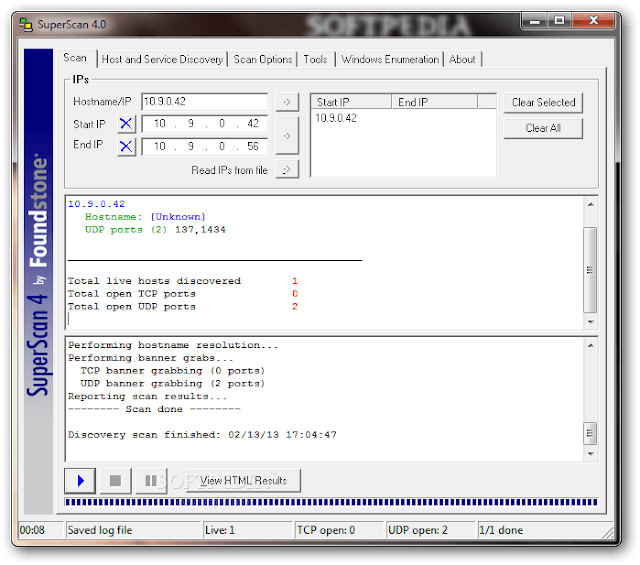This screenshot has height=565, width=640.
Task: Click the Total live hosts discovered line
Action: click(x=183, y=281)
